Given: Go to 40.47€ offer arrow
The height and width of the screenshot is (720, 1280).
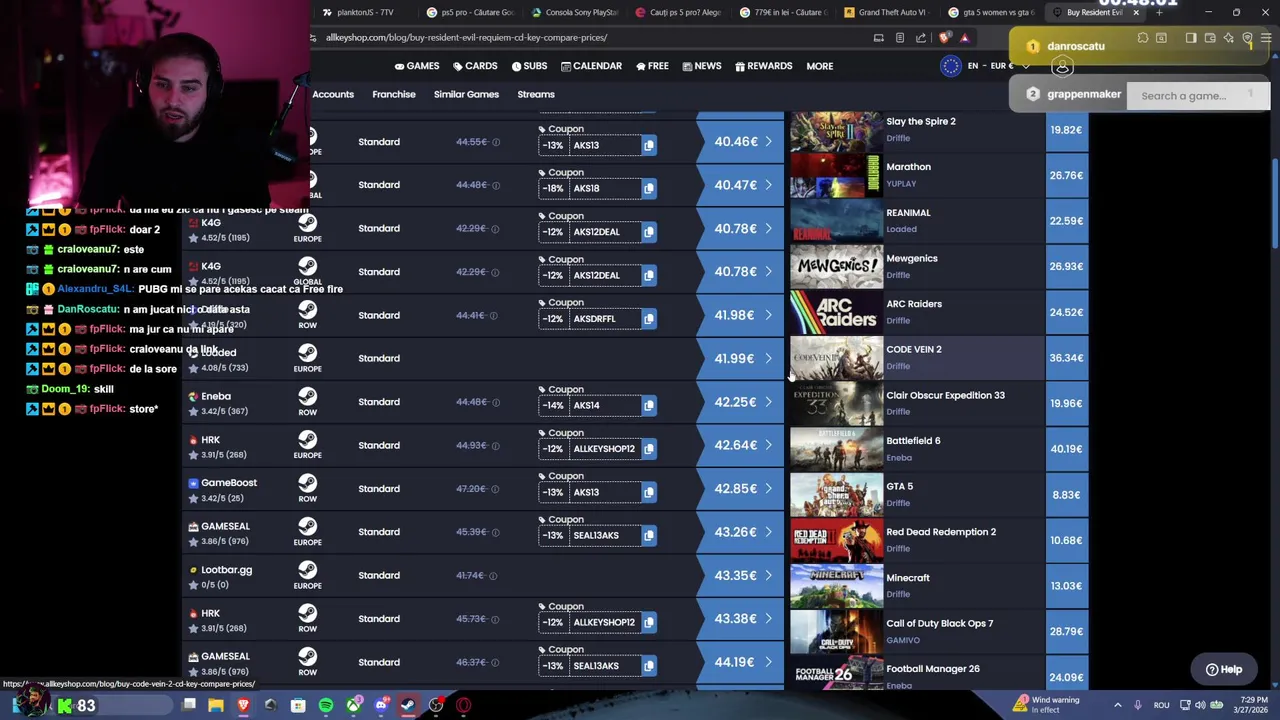Looking at the screenshot, I should [x=768, y=185].
